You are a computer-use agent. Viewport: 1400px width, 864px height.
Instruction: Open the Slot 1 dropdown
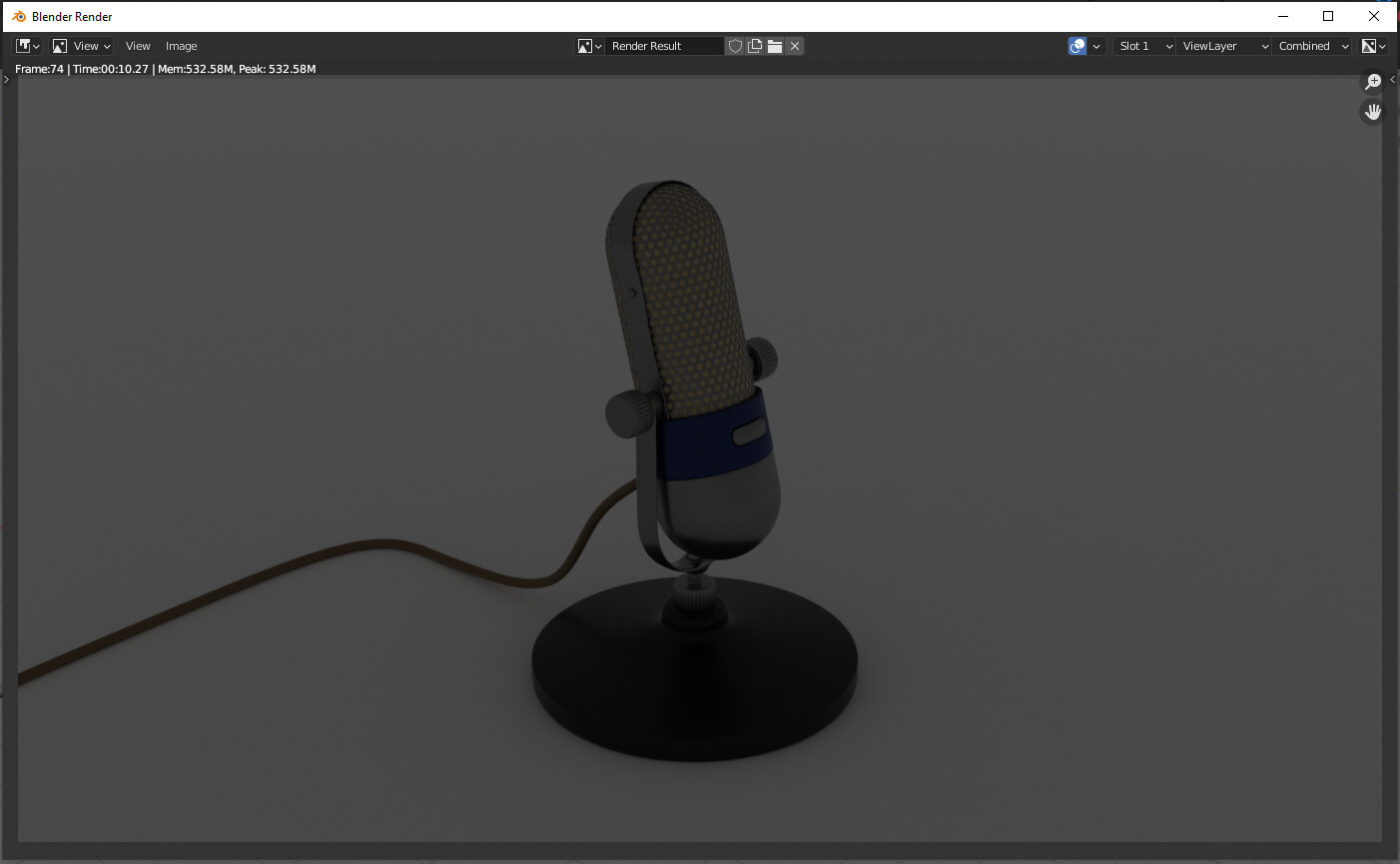coord(1144,46)
